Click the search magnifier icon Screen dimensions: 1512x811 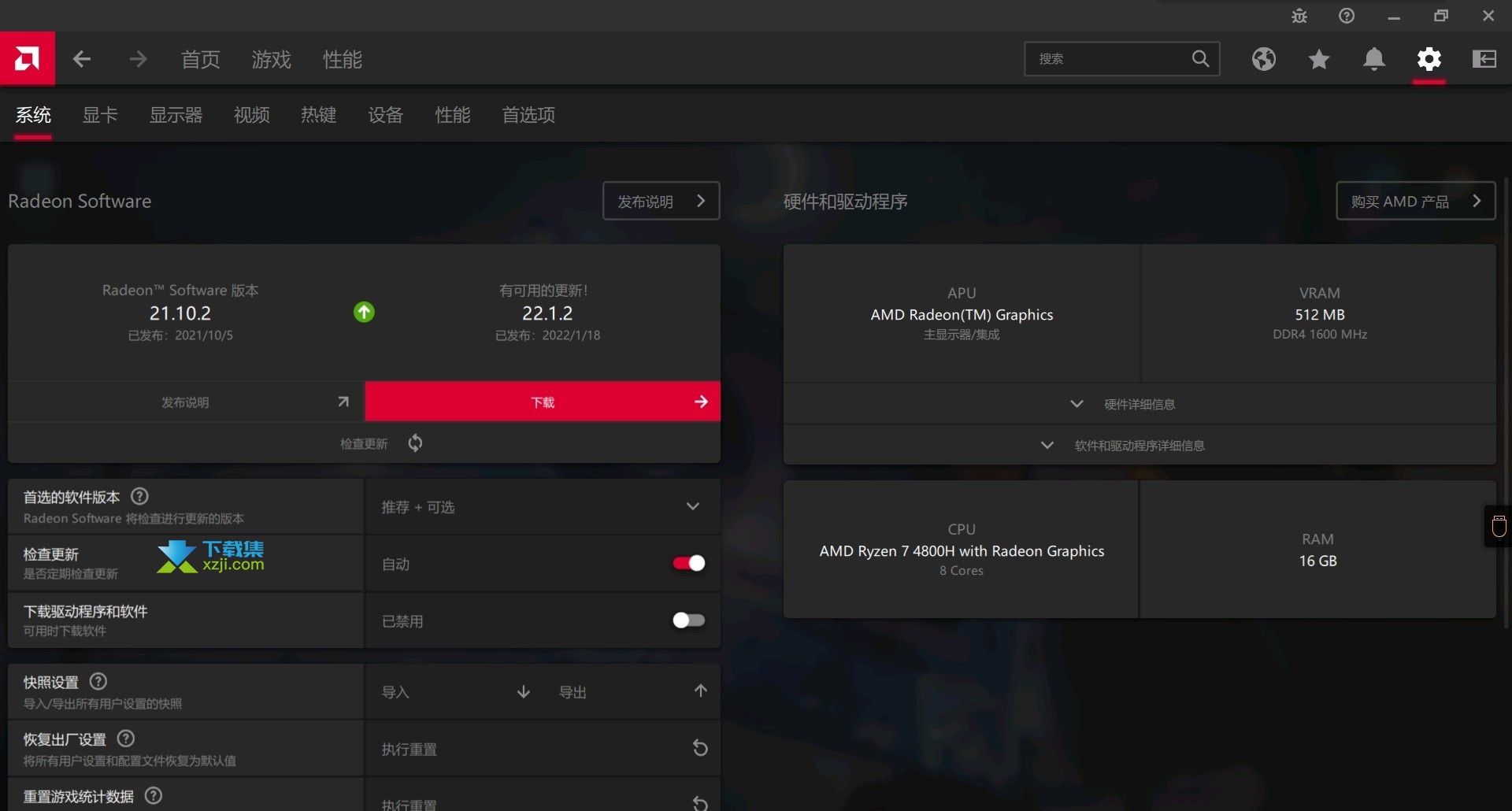(1200, 58)
